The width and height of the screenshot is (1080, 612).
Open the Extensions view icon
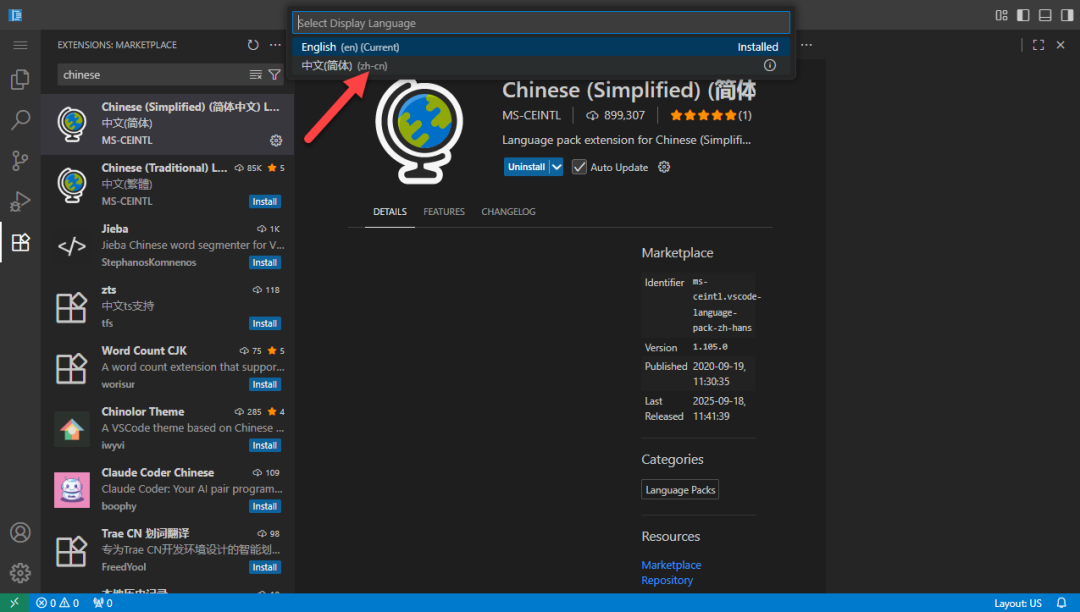pyautogui.click(x=20, y=242)
